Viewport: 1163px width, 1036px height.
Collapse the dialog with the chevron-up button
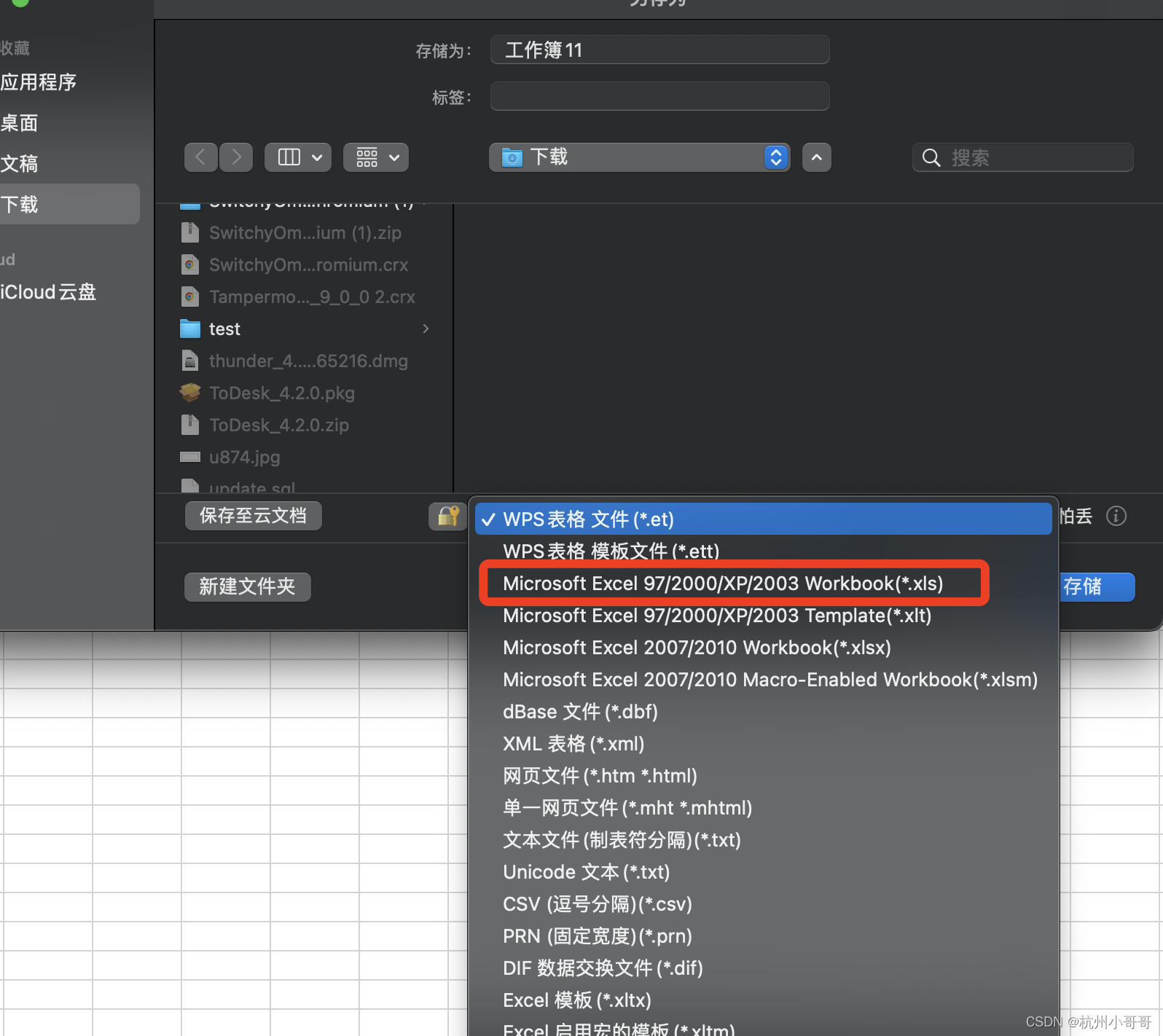point(817,157)
